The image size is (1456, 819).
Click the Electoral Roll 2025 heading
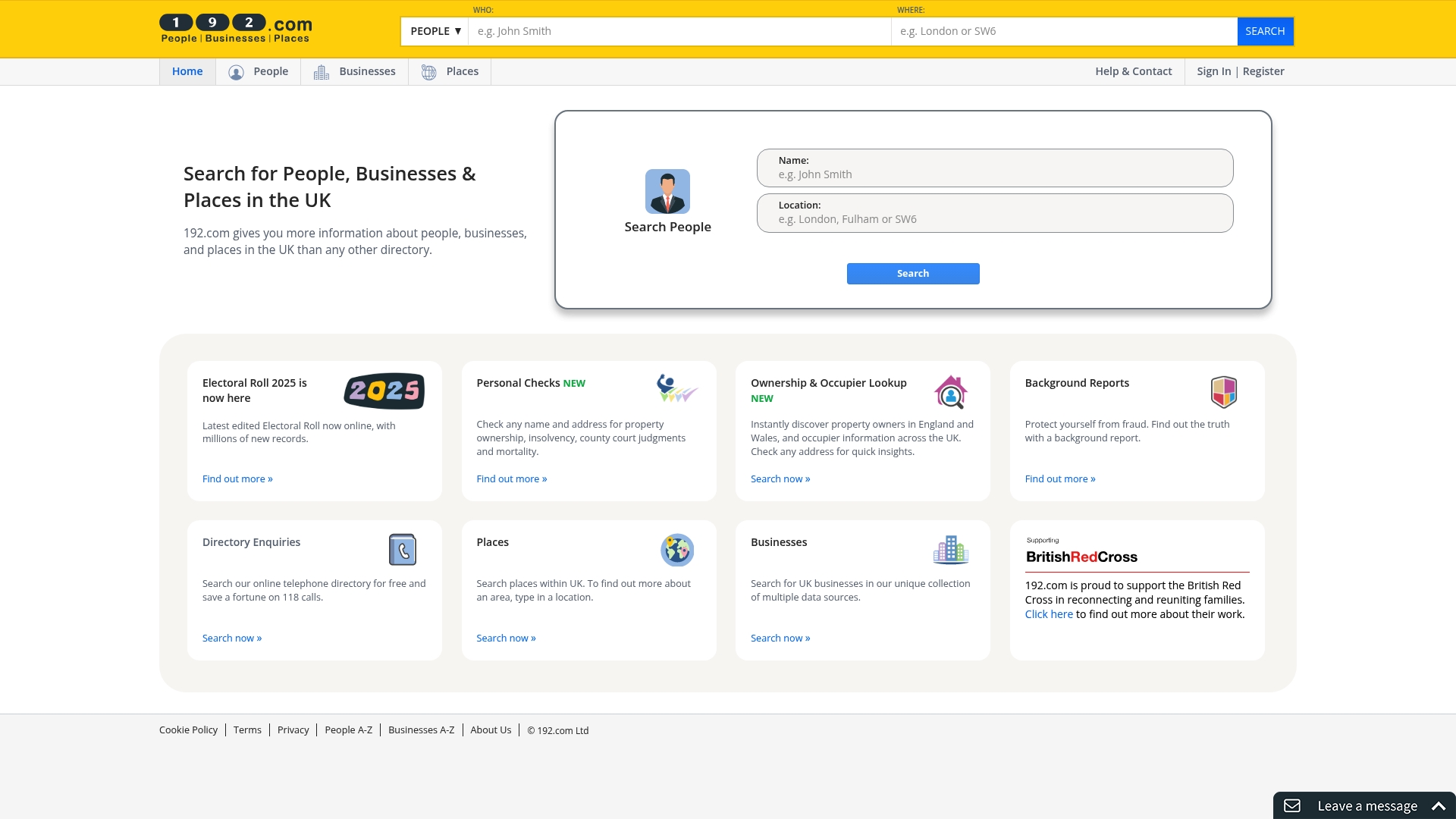click(x=255, y=391)
